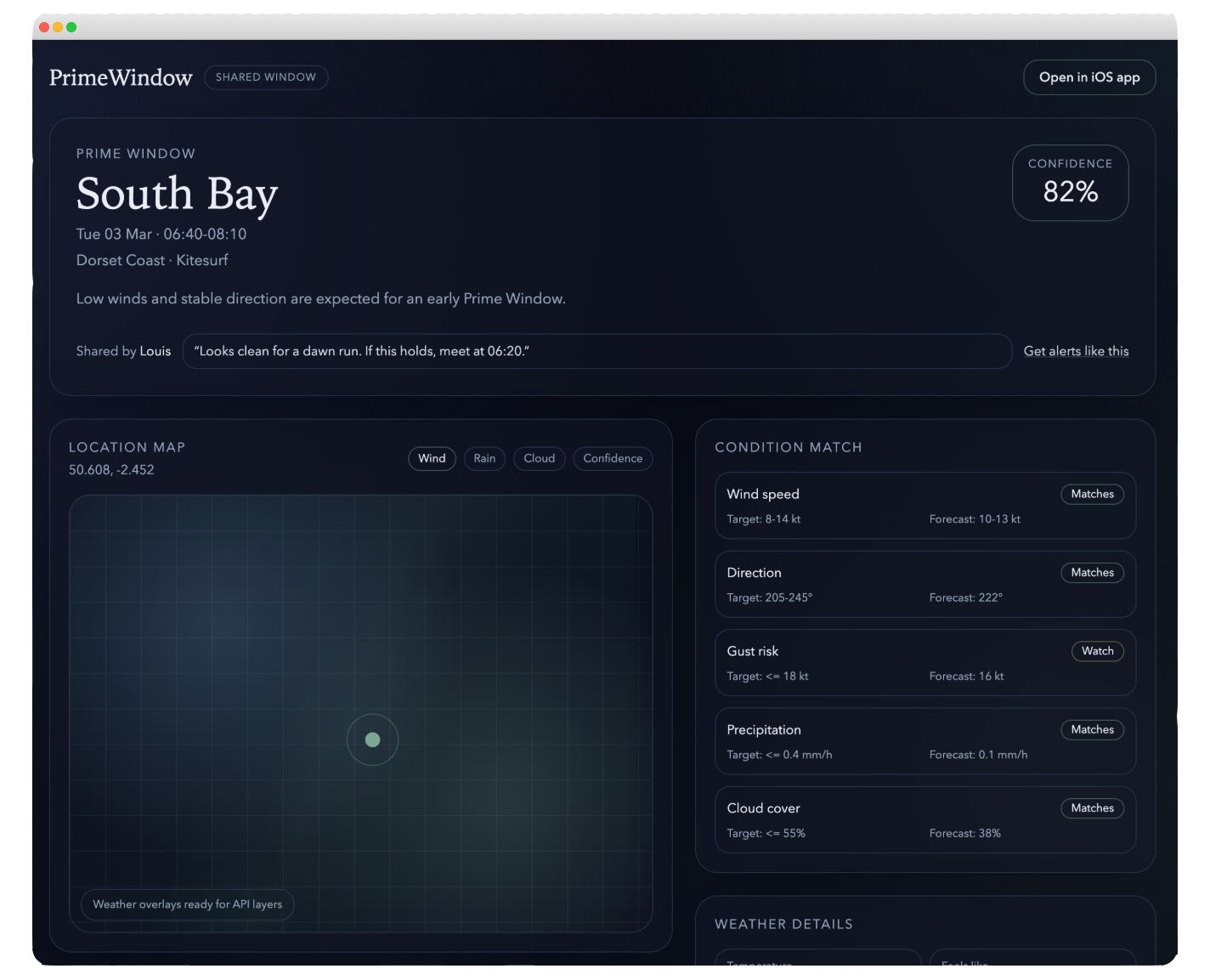Click the map marker at South Bay
The height and width of the screenshot is (980, 1210).
[372, 739]
